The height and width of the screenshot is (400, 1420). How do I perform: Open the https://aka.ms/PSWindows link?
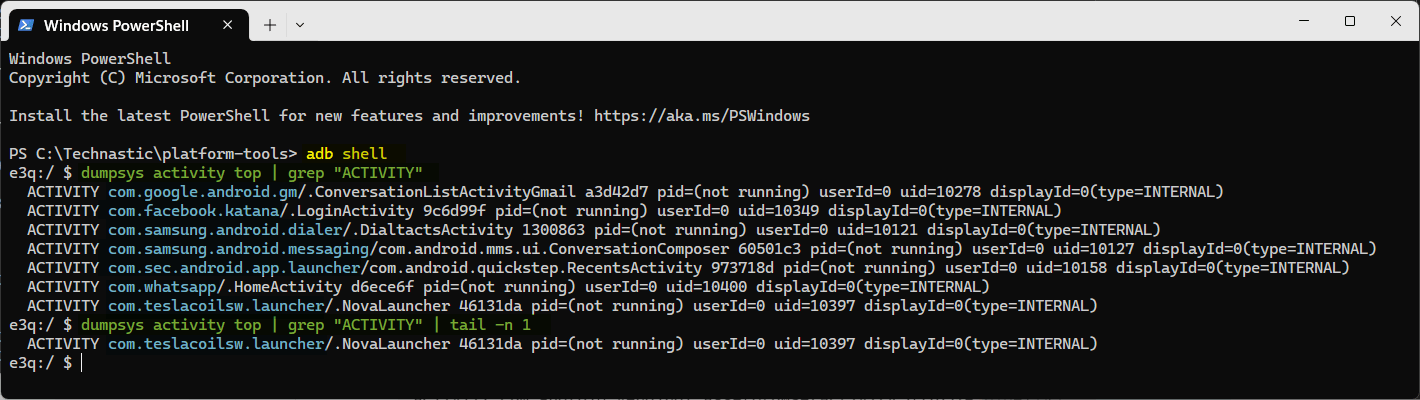click(x=701, y=116)
